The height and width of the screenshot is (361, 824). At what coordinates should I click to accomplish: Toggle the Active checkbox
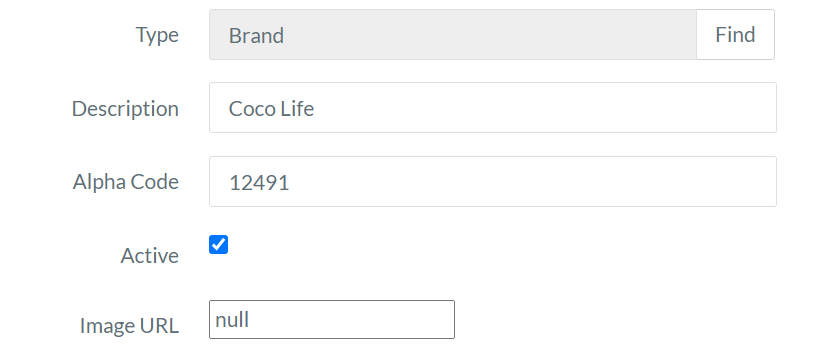pyautogui.click(x=218, y=244)
